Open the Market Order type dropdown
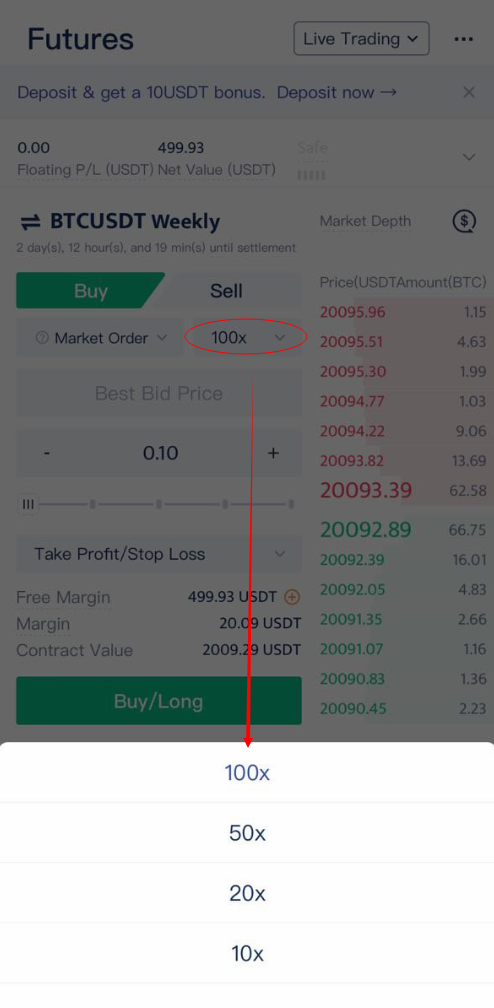Image resolution: width=494 pixels, height=1008 pixels. click(99, 338)
